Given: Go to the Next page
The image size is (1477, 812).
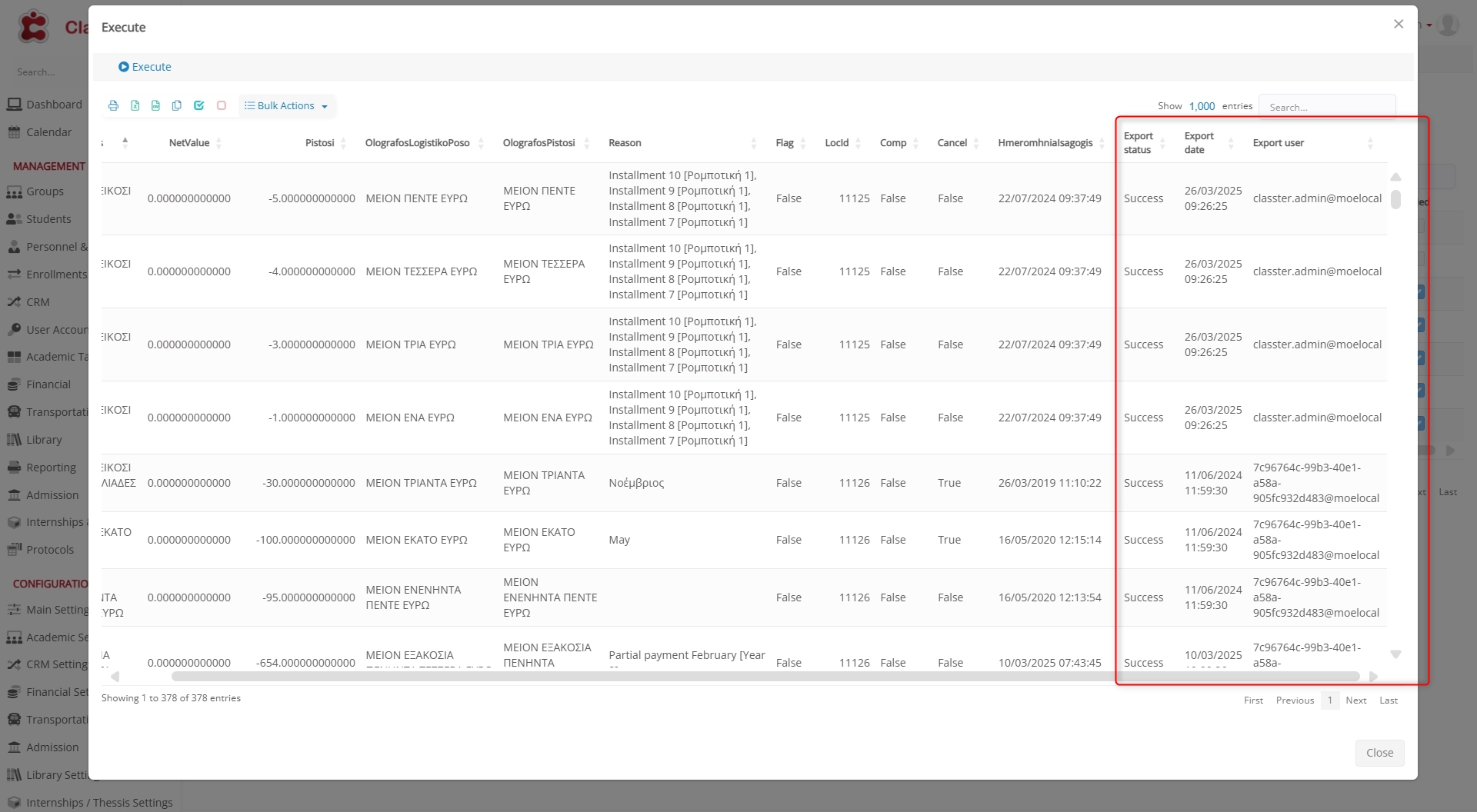Looking at the screenshot, I should click(x=1356, y=701).
